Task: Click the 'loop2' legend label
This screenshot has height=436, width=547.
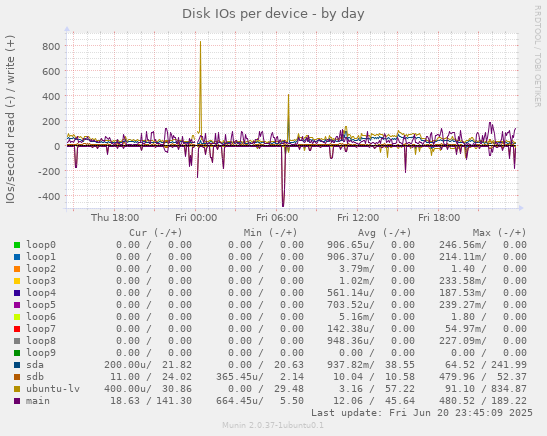Action: (41, 269)
